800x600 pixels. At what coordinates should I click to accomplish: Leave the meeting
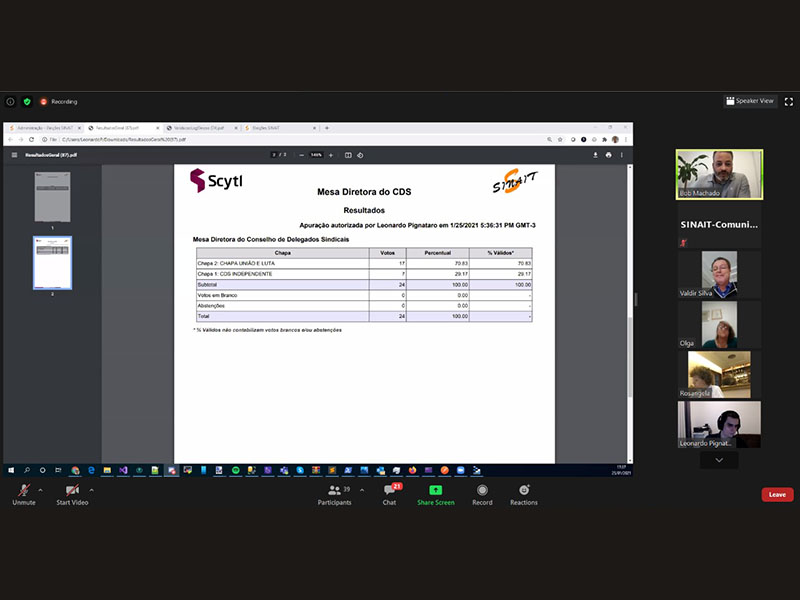click(776, 494)
